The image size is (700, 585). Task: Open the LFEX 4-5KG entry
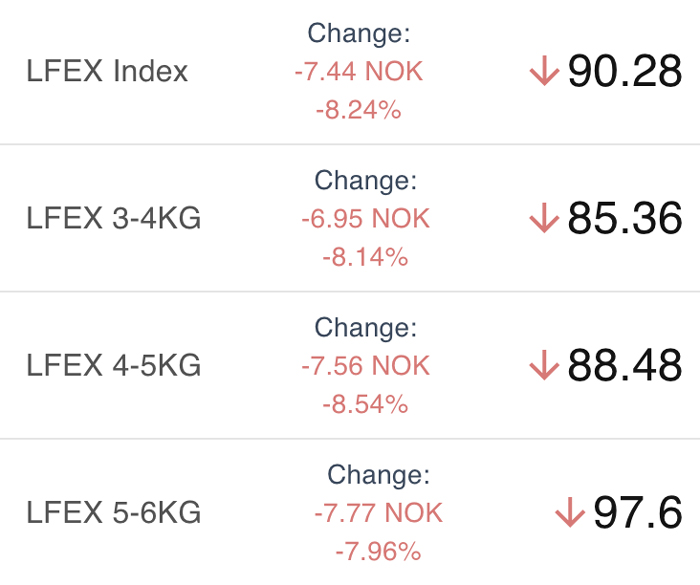click(114, 366)
